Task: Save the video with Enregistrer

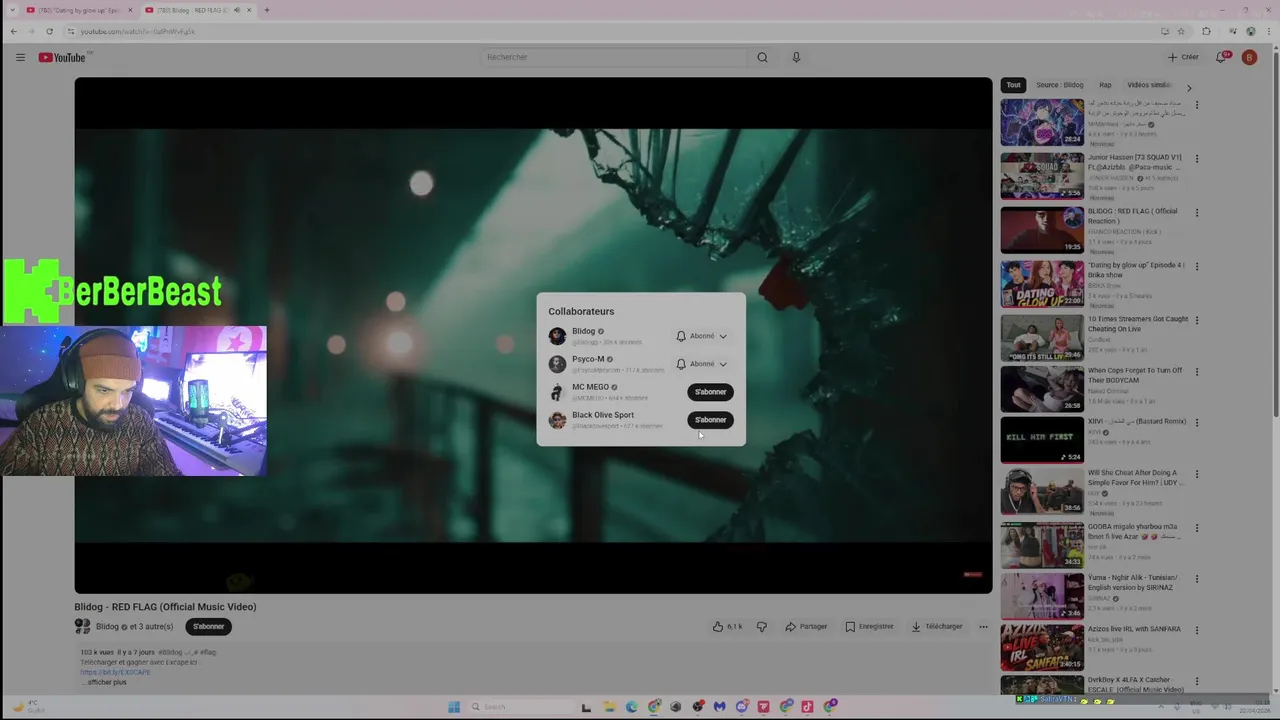Action: (869, 627)
